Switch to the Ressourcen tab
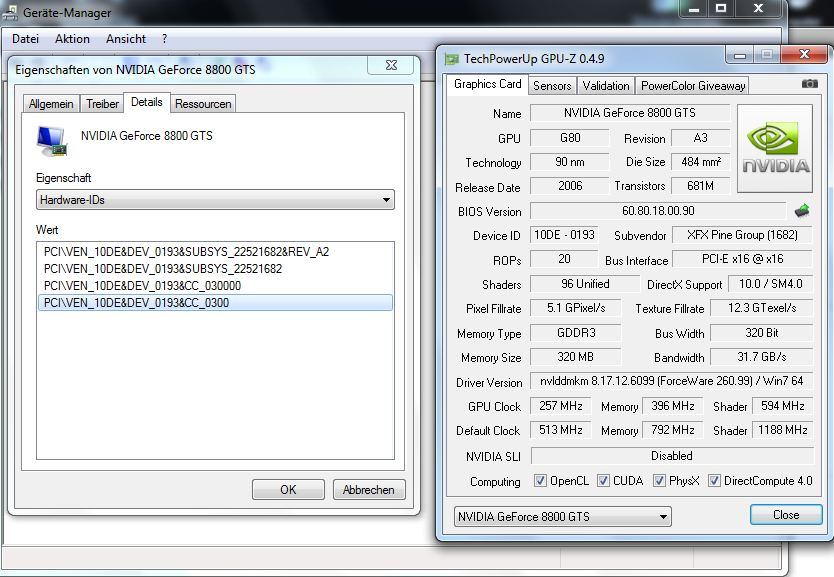 point(203,104)
